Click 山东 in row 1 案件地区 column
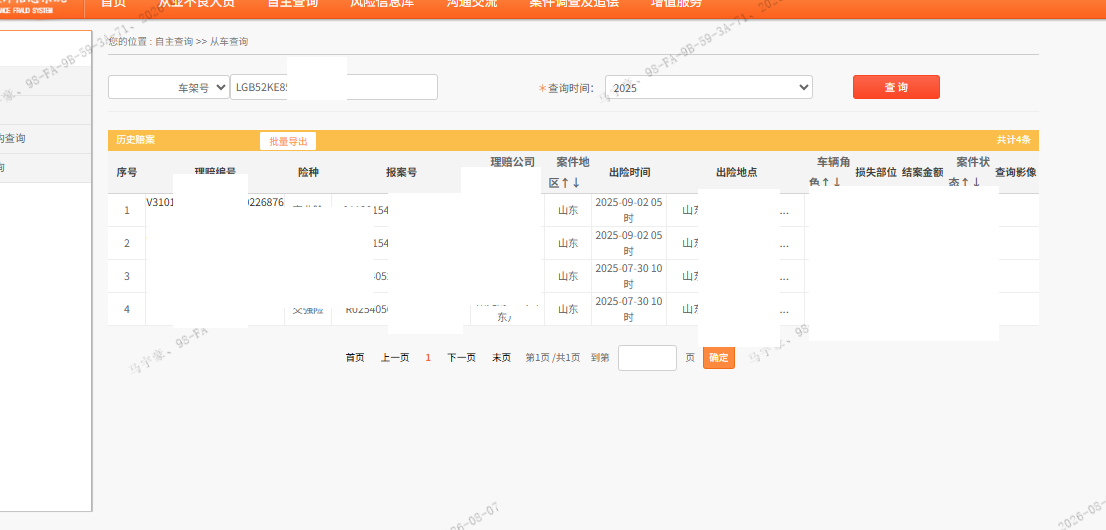 [x=568, y=210]
